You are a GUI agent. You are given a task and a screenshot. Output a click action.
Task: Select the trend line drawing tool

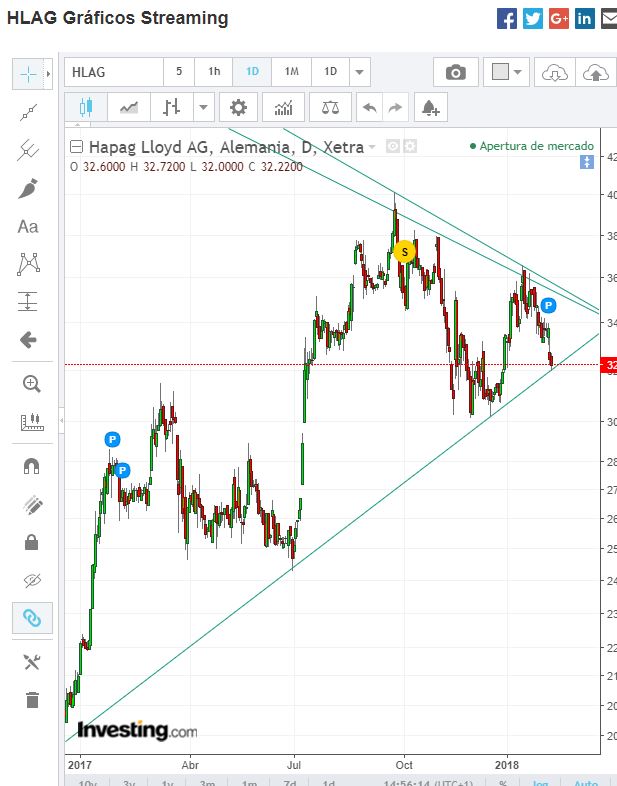tap(29, 112)
